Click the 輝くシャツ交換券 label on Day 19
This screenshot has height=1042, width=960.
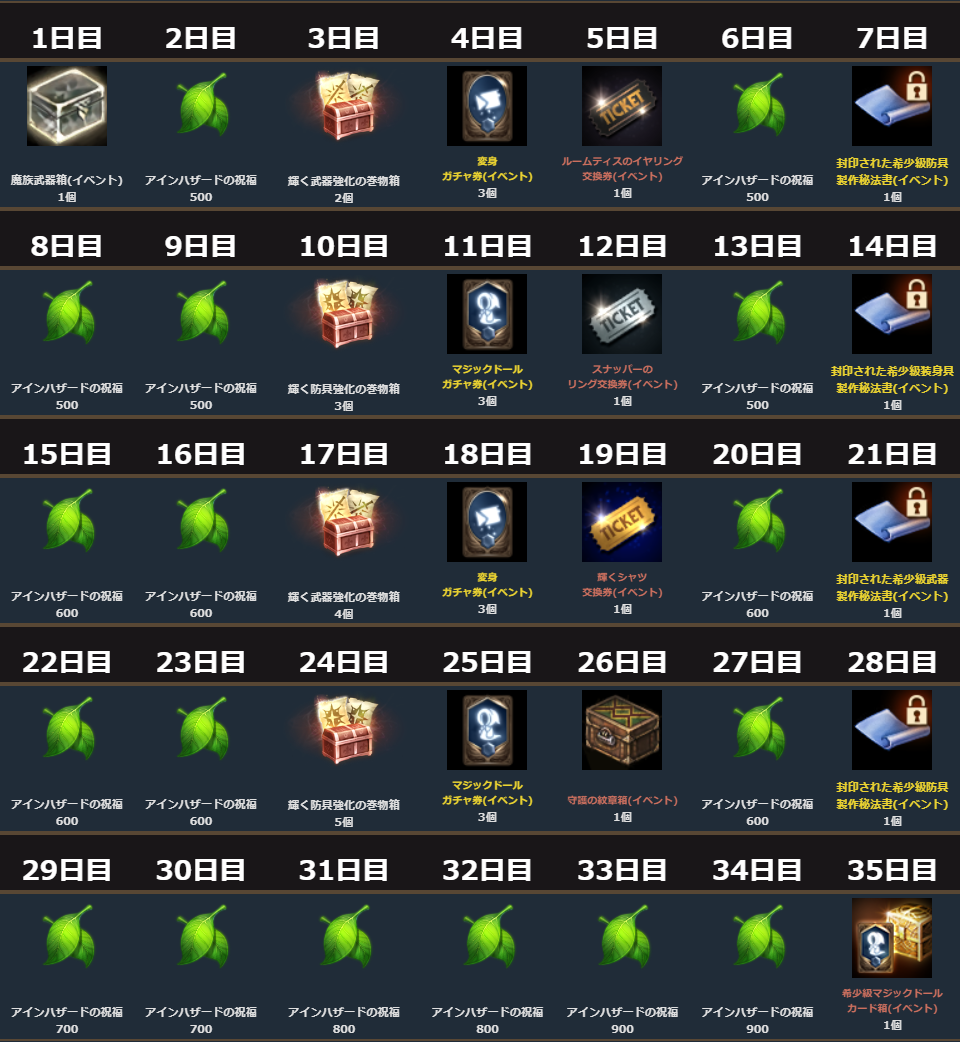tap(622, 585)
